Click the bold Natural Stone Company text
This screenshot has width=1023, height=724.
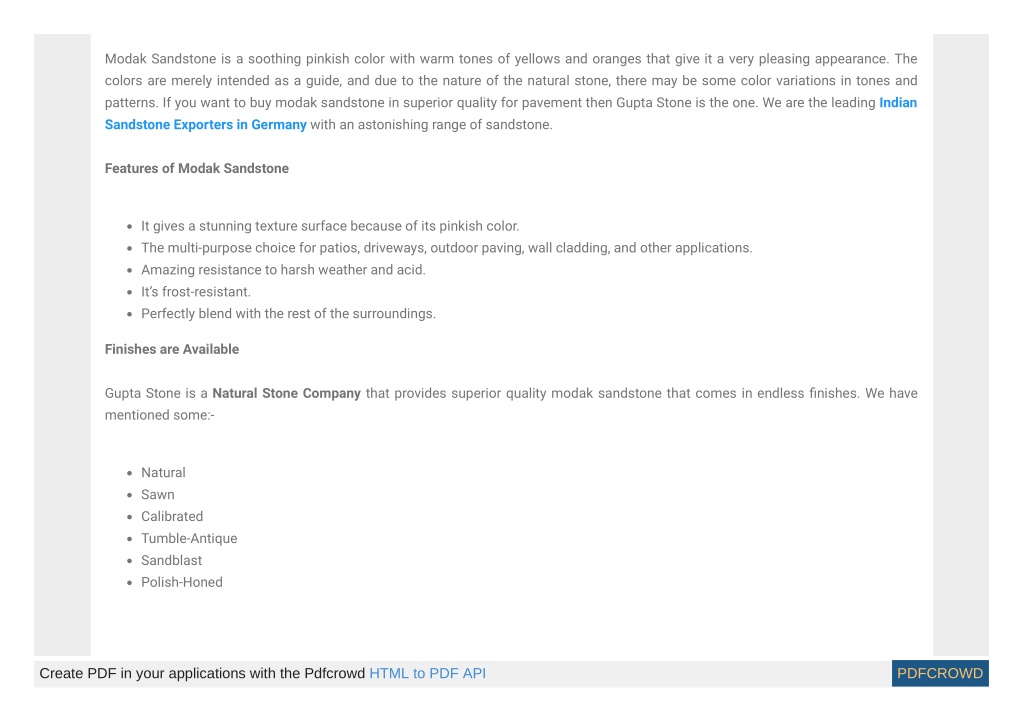(286, 393)
